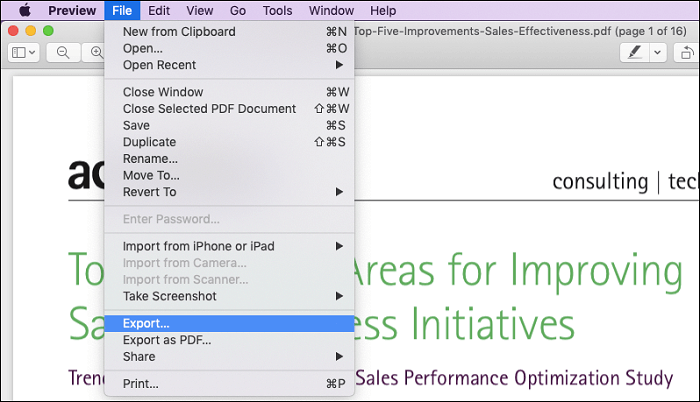The image size is (700, 402).
Task: Select Export... from the File menu
Action: coord(229,324)
